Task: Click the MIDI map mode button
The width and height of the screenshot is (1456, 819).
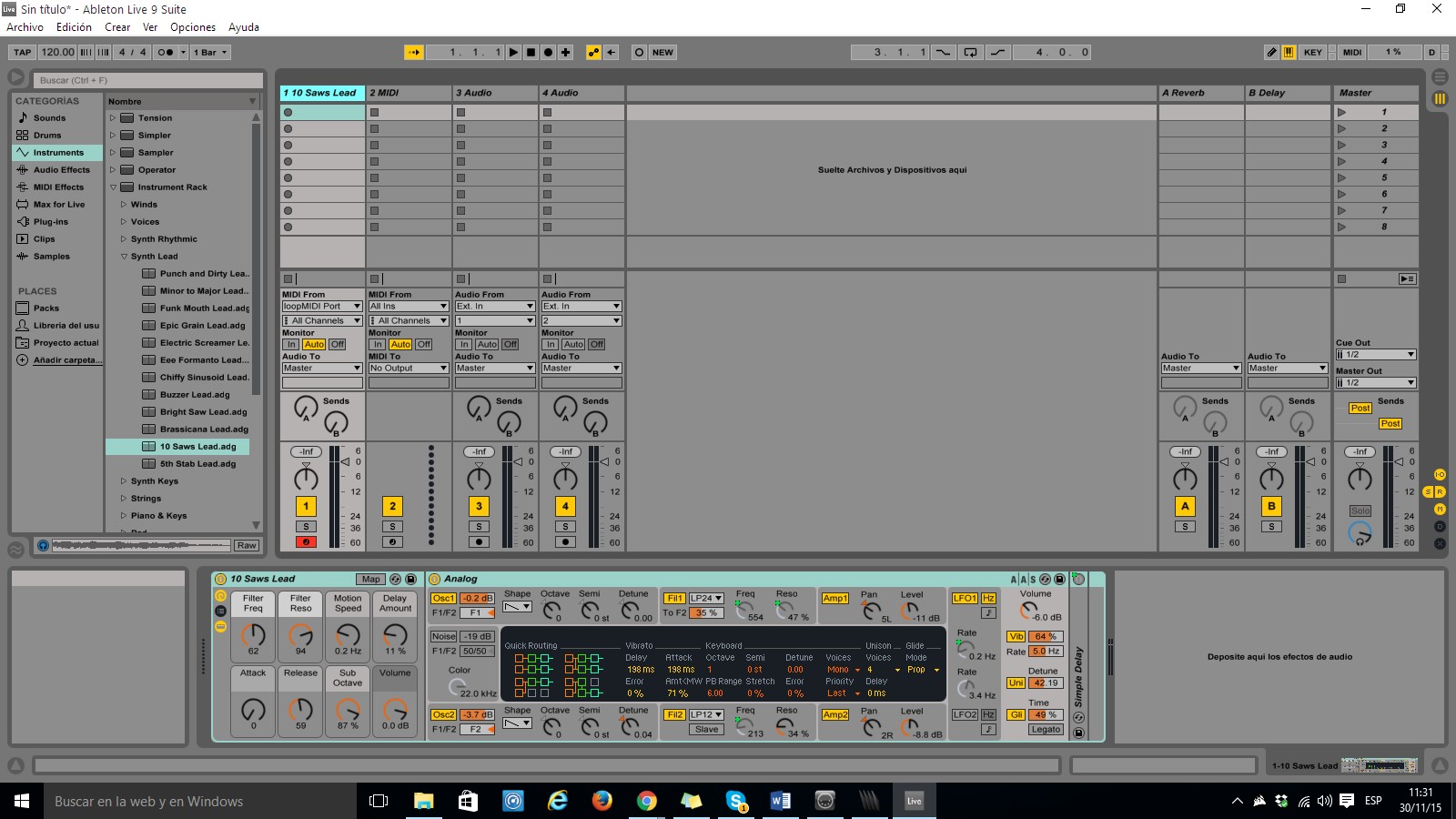Action: pos(1352,53)
